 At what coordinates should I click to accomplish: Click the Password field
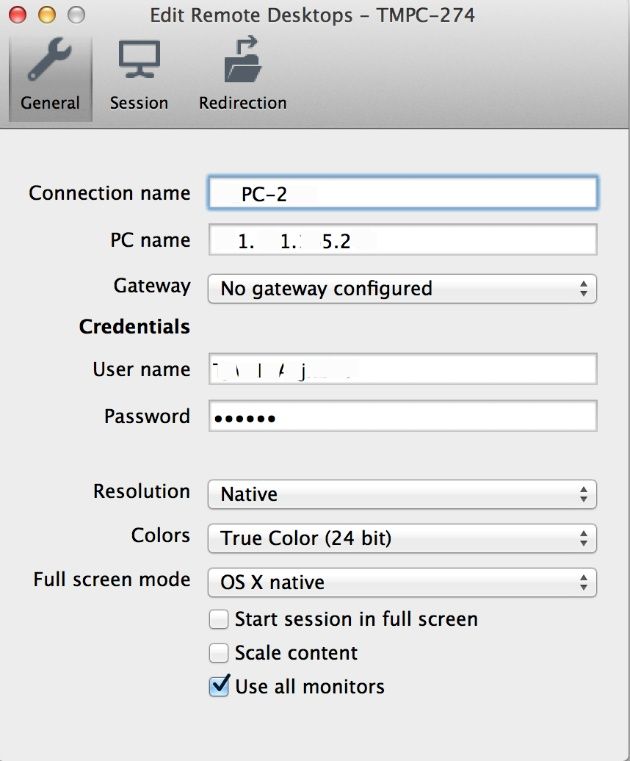[x=403, y=416]
